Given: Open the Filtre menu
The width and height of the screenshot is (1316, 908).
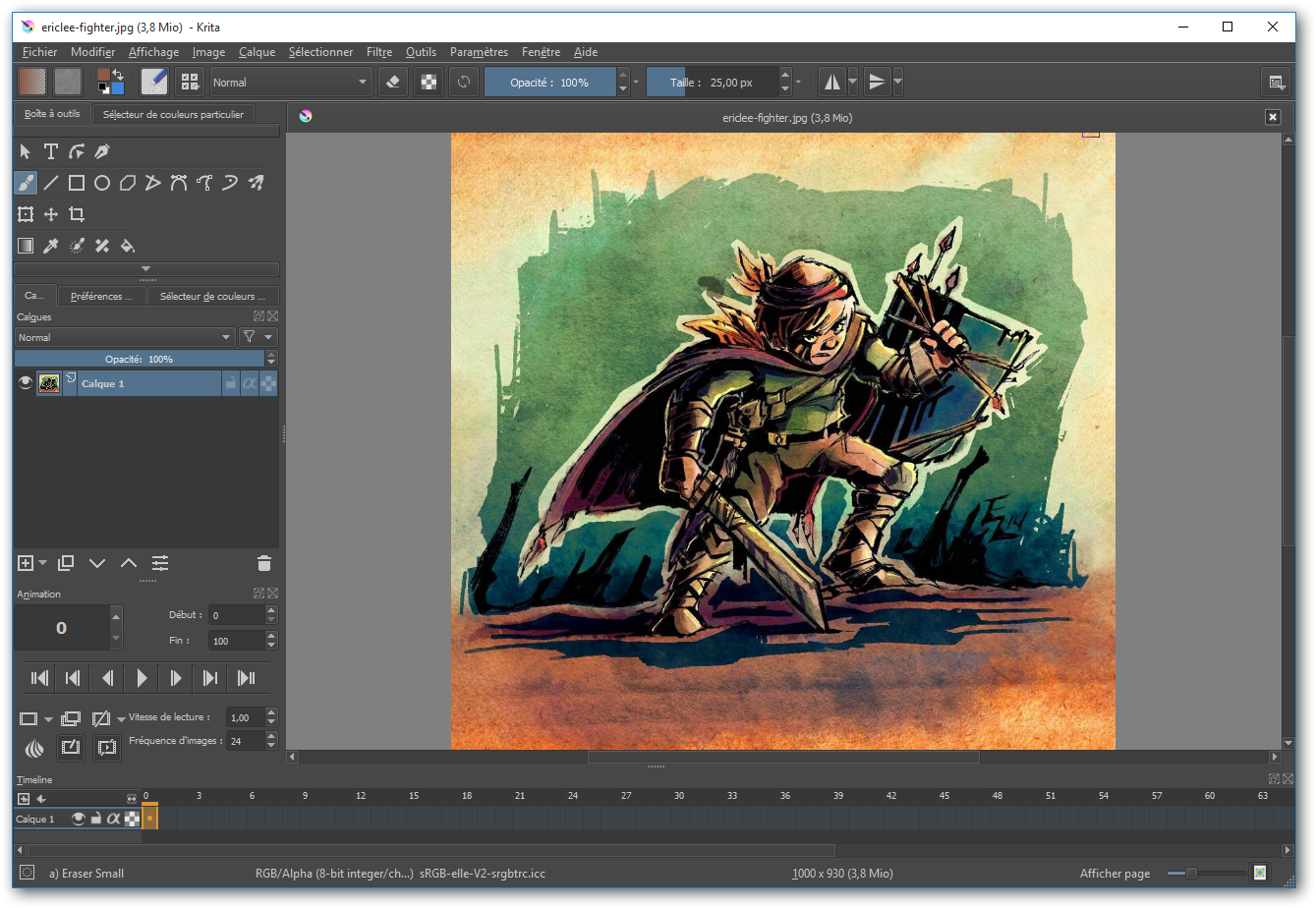Looking at the screenshot, I should point(378,52).
